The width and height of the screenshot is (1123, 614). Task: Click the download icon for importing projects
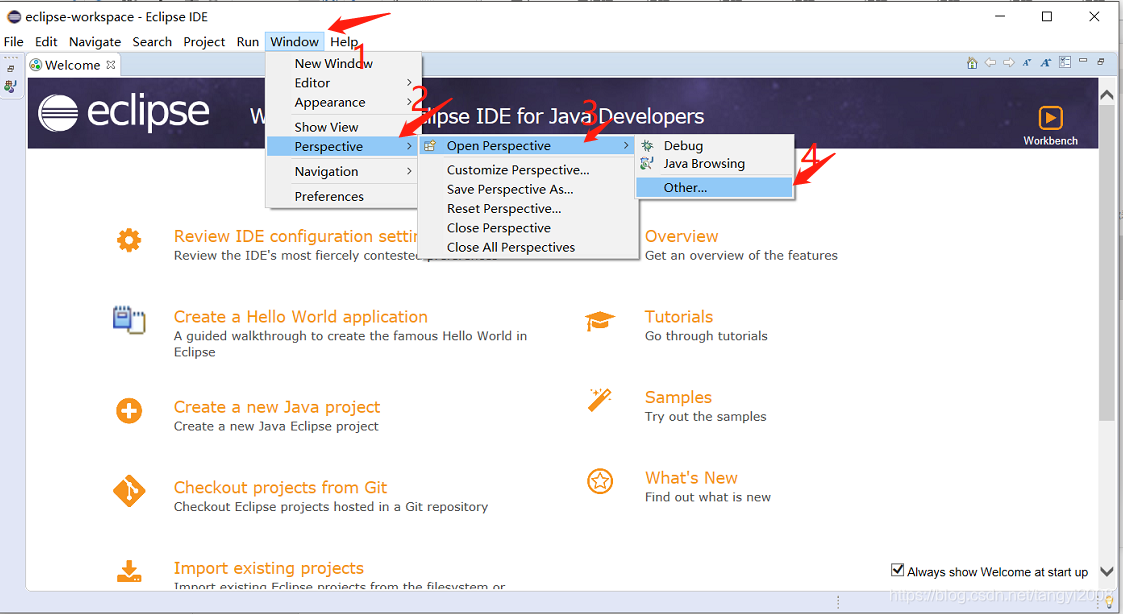coord(129,571)
